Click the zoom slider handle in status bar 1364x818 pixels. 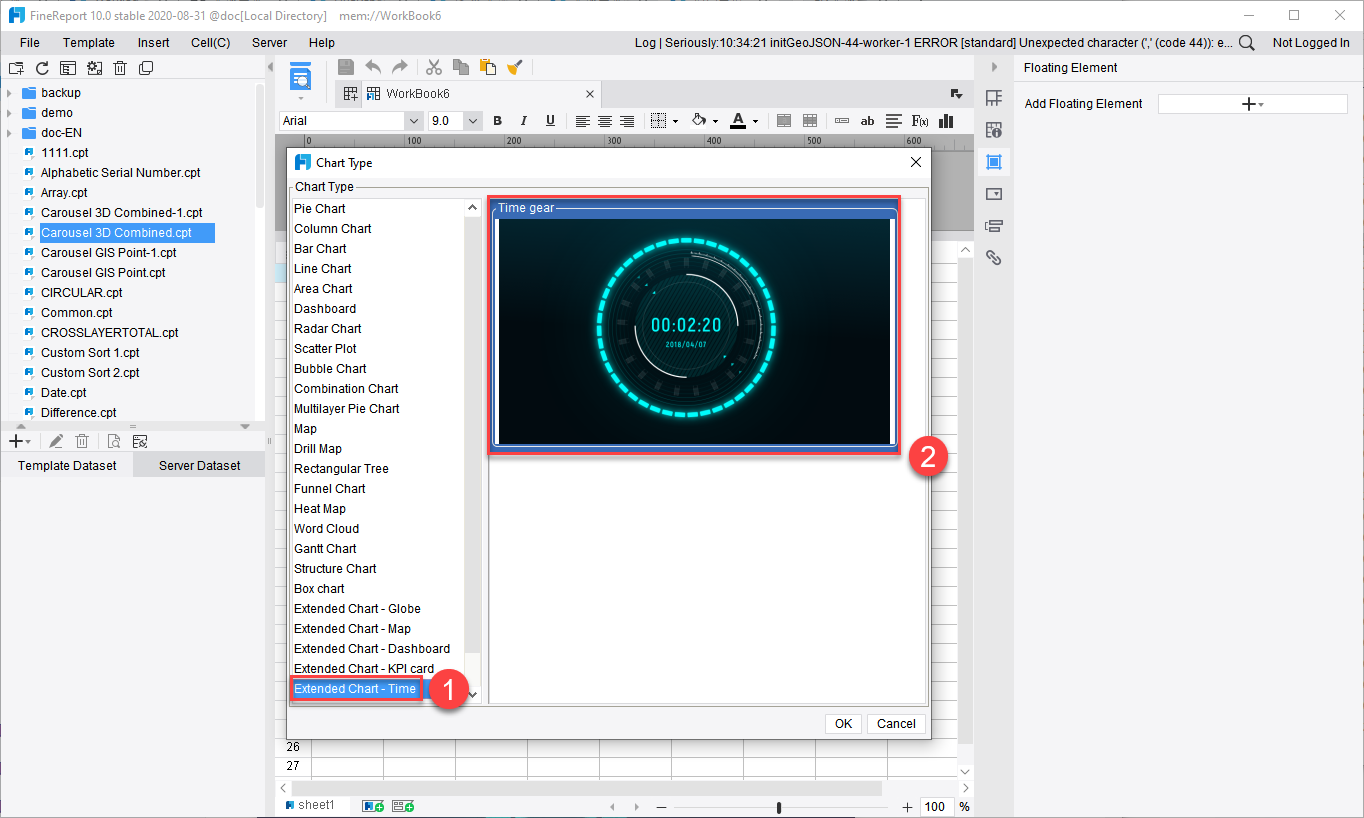point(779,807)
